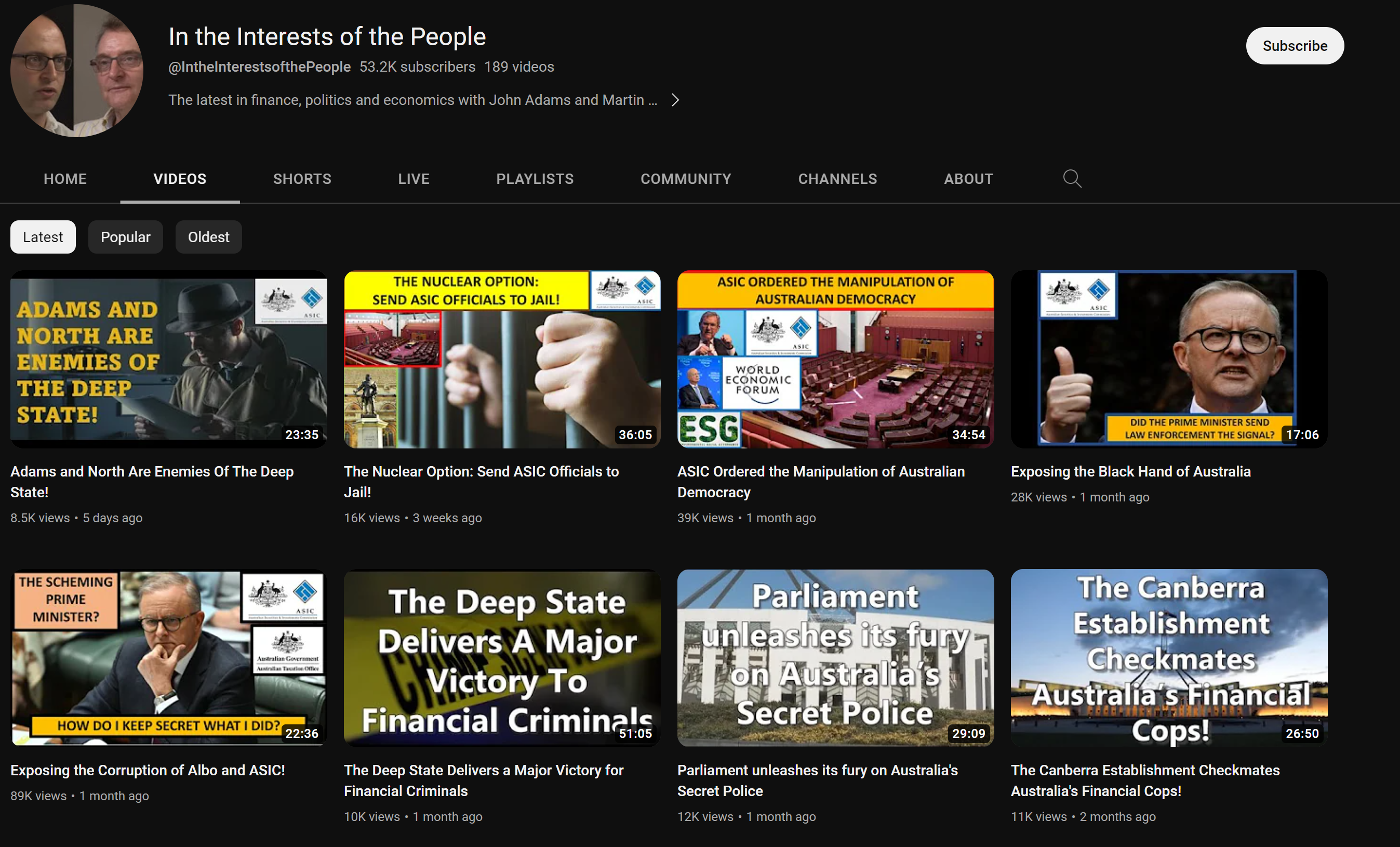Open the Nuclear Option jail bars thumbnail
The height and width of the screenshot is (847, 1400).
[x=502, y=359]
